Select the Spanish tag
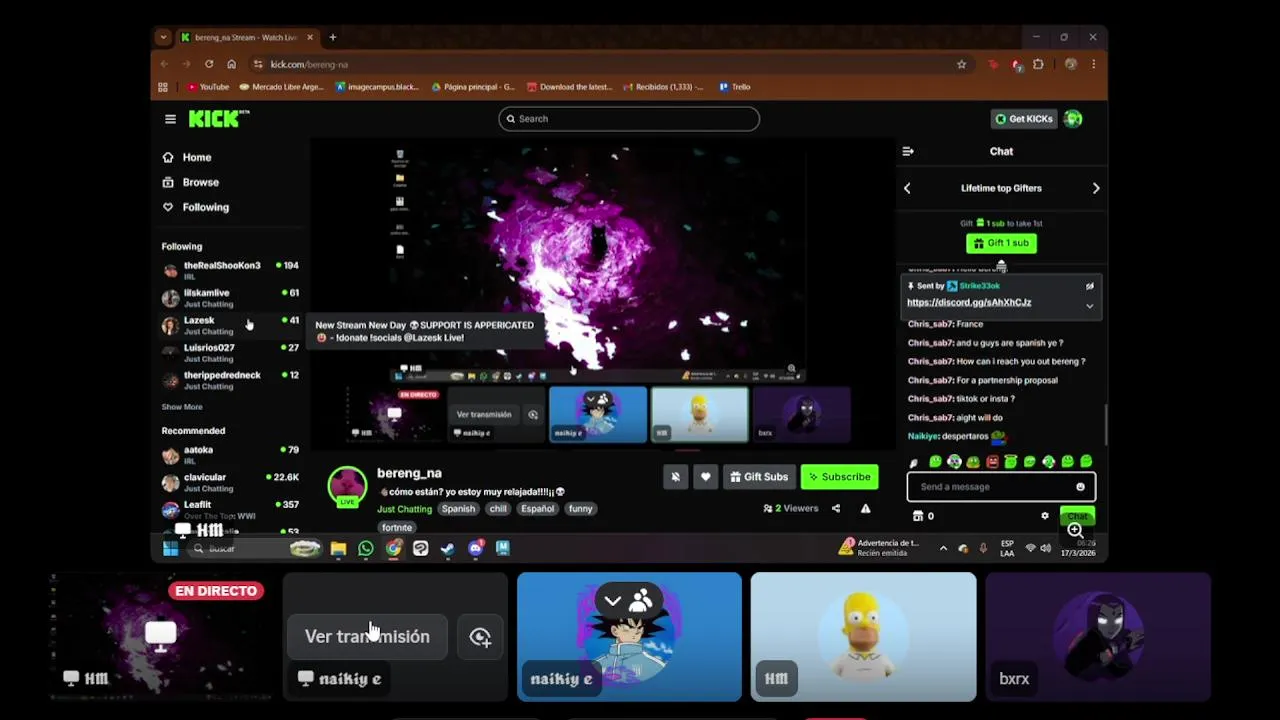 point(459,509)
